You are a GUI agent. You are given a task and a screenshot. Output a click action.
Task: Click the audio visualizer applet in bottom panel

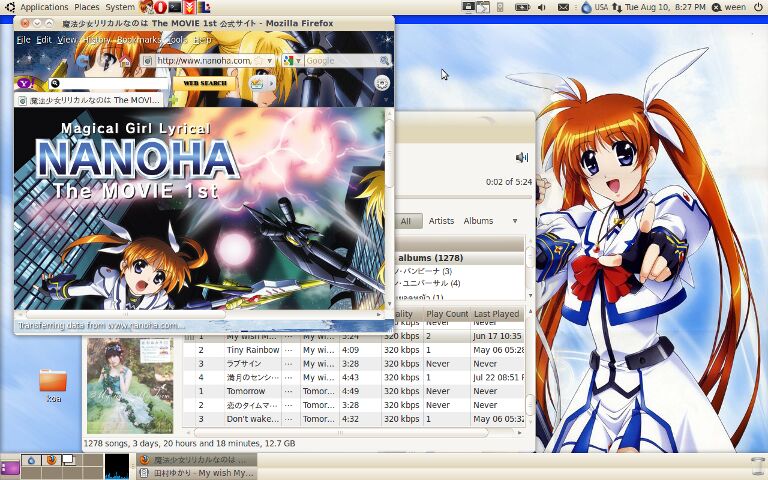coord(117,466)
